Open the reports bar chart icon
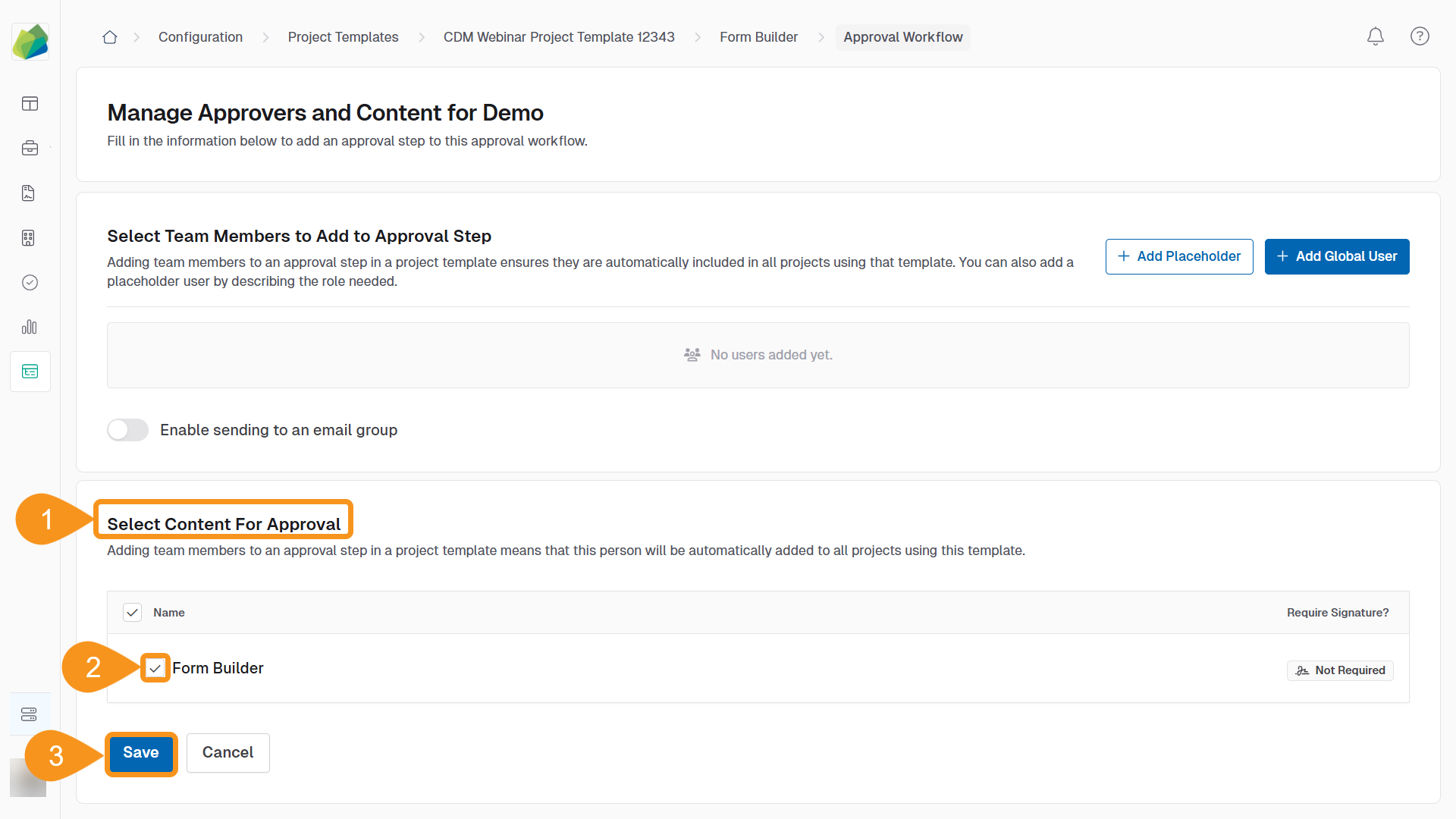 (x=30, y=327)
